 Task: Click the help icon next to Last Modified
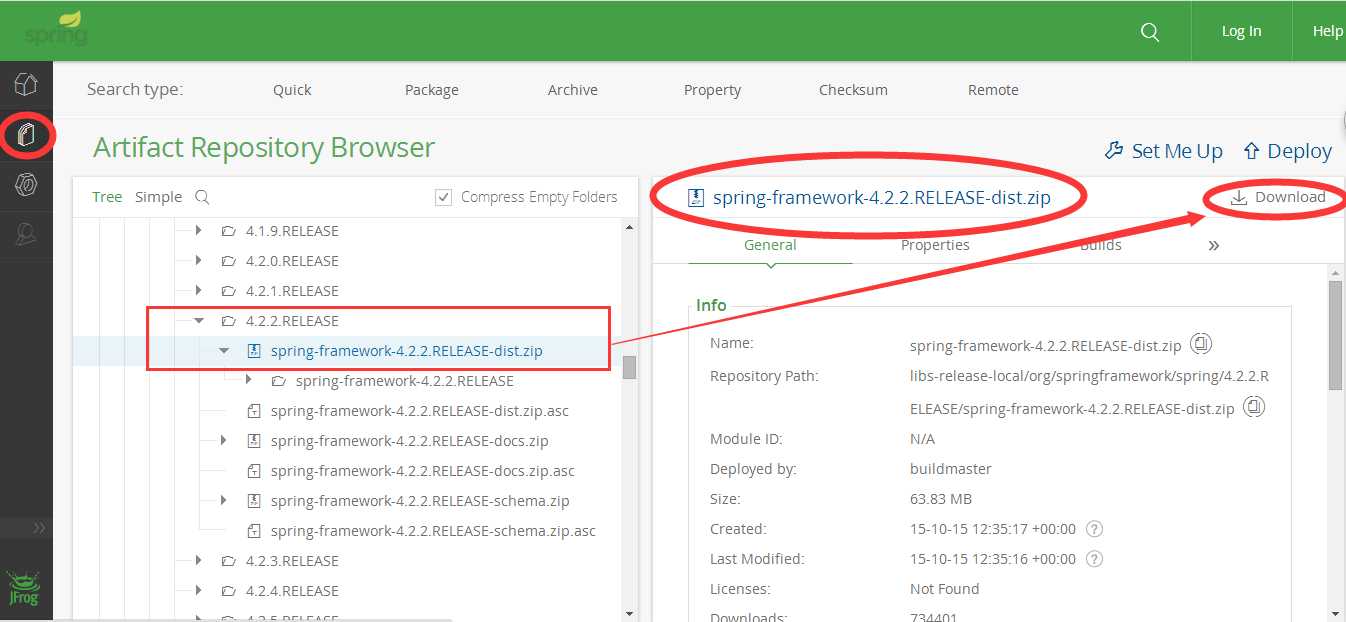[1094, 559]
